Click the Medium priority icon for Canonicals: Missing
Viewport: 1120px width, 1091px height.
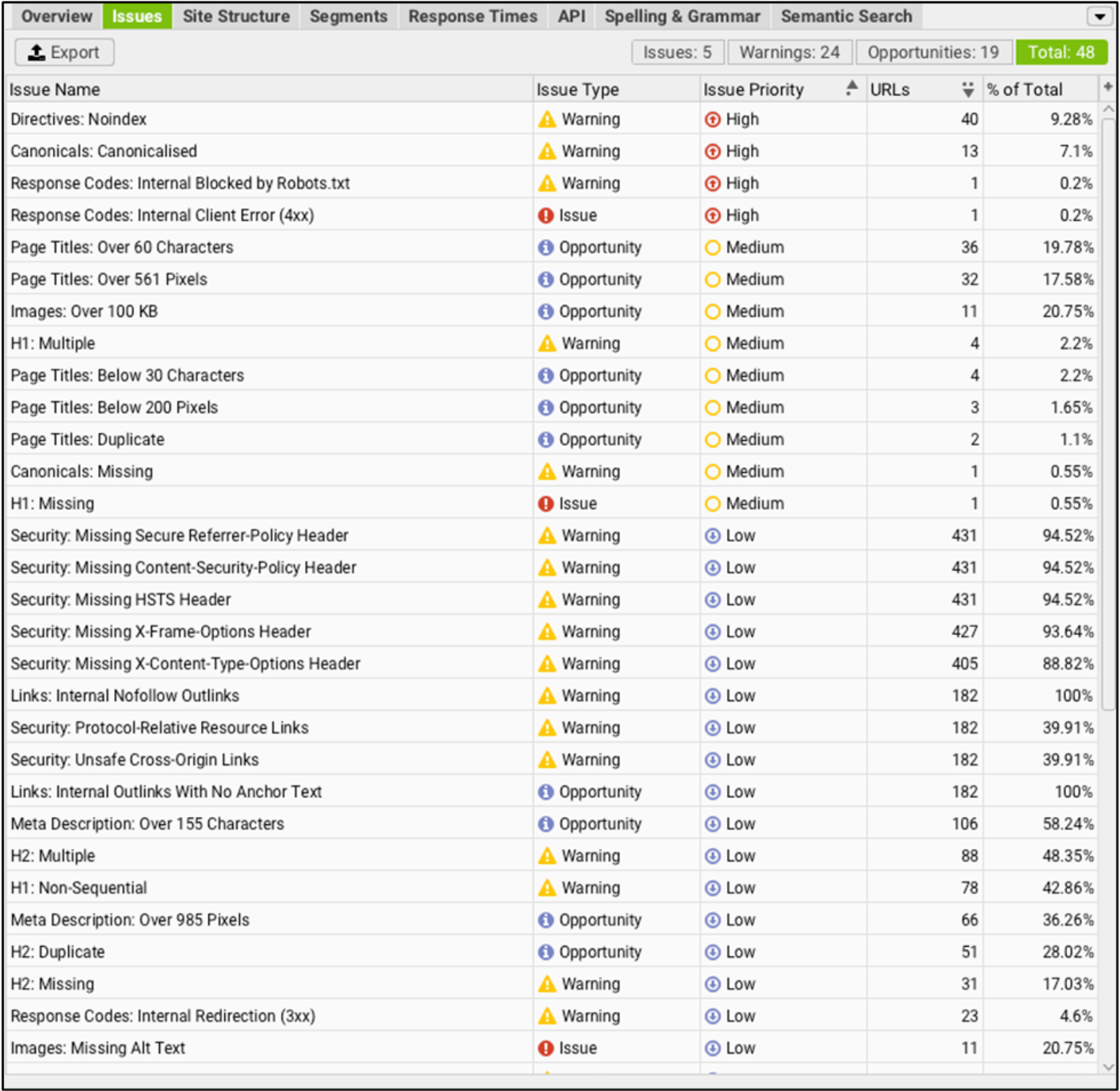(x=713, y=472)
